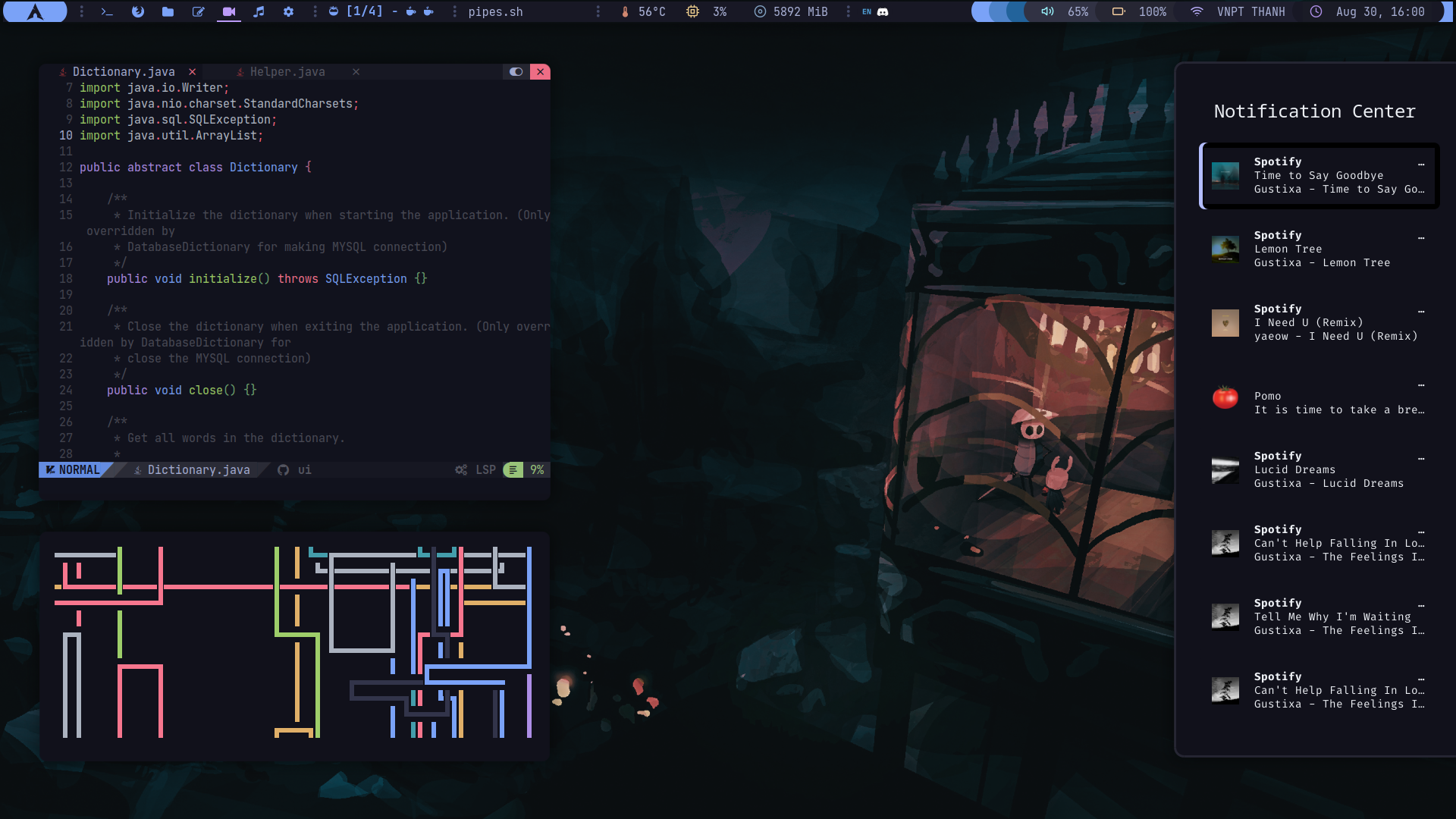Switch the EN keyboard layout indicator
Image resolution: width=1456 pixels, height=819 pixels.
point(866,11)
